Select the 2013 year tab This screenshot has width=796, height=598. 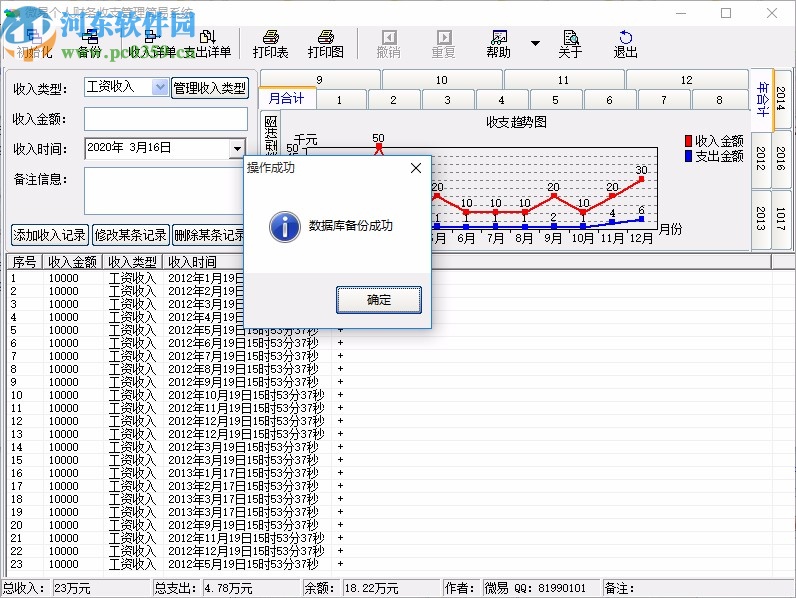coord(761,219)
